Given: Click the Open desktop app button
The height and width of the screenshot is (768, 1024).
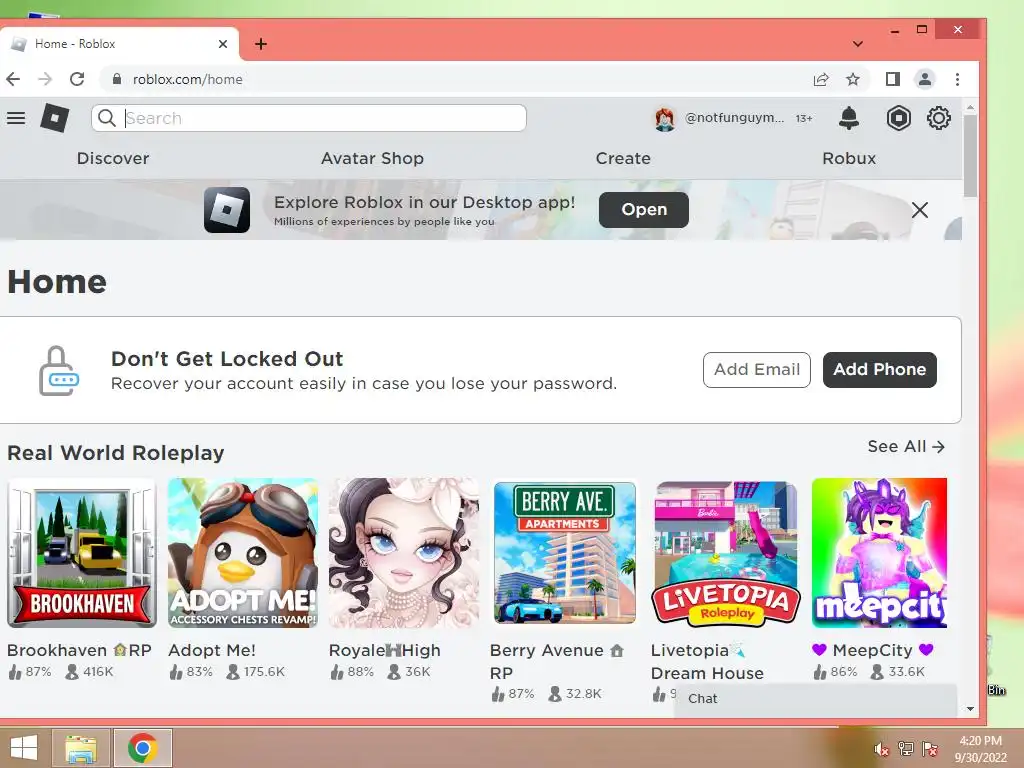Looking at the screenshot, I should click(x=644, y=210).
